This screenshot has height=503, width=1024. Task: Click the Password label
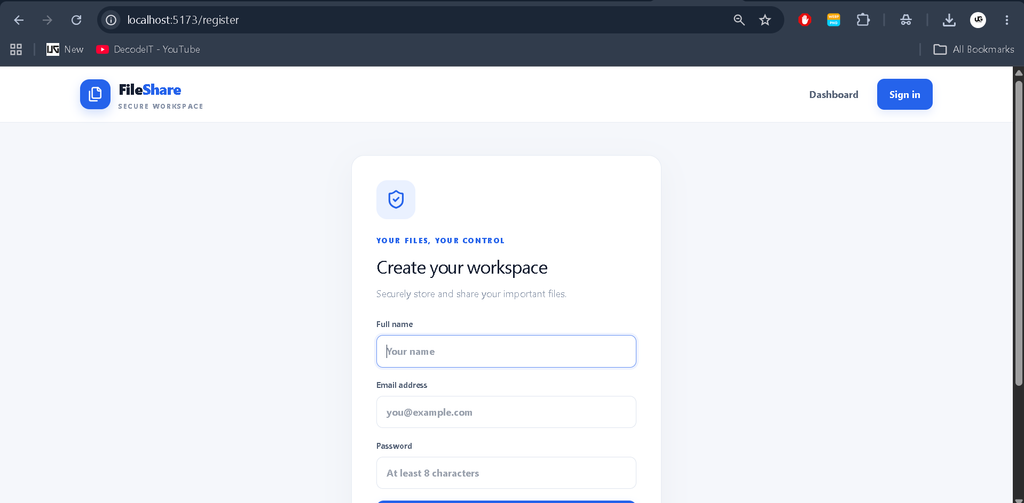394,446
